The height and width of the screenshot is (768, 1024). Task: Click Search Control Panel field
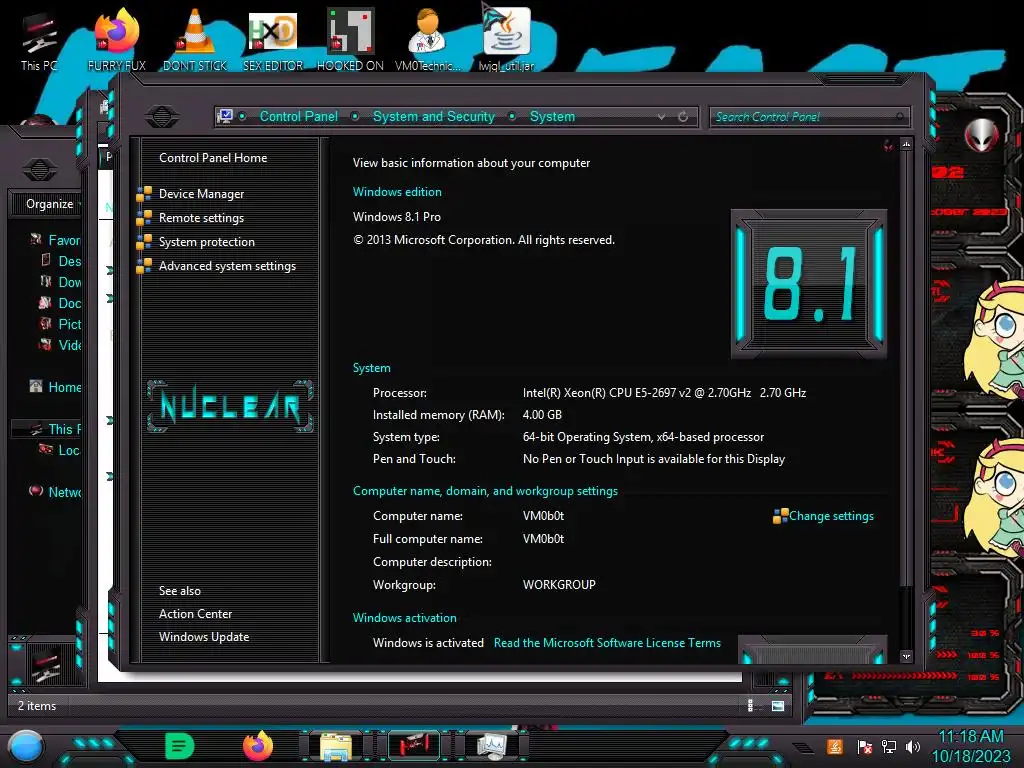[808, 117]
